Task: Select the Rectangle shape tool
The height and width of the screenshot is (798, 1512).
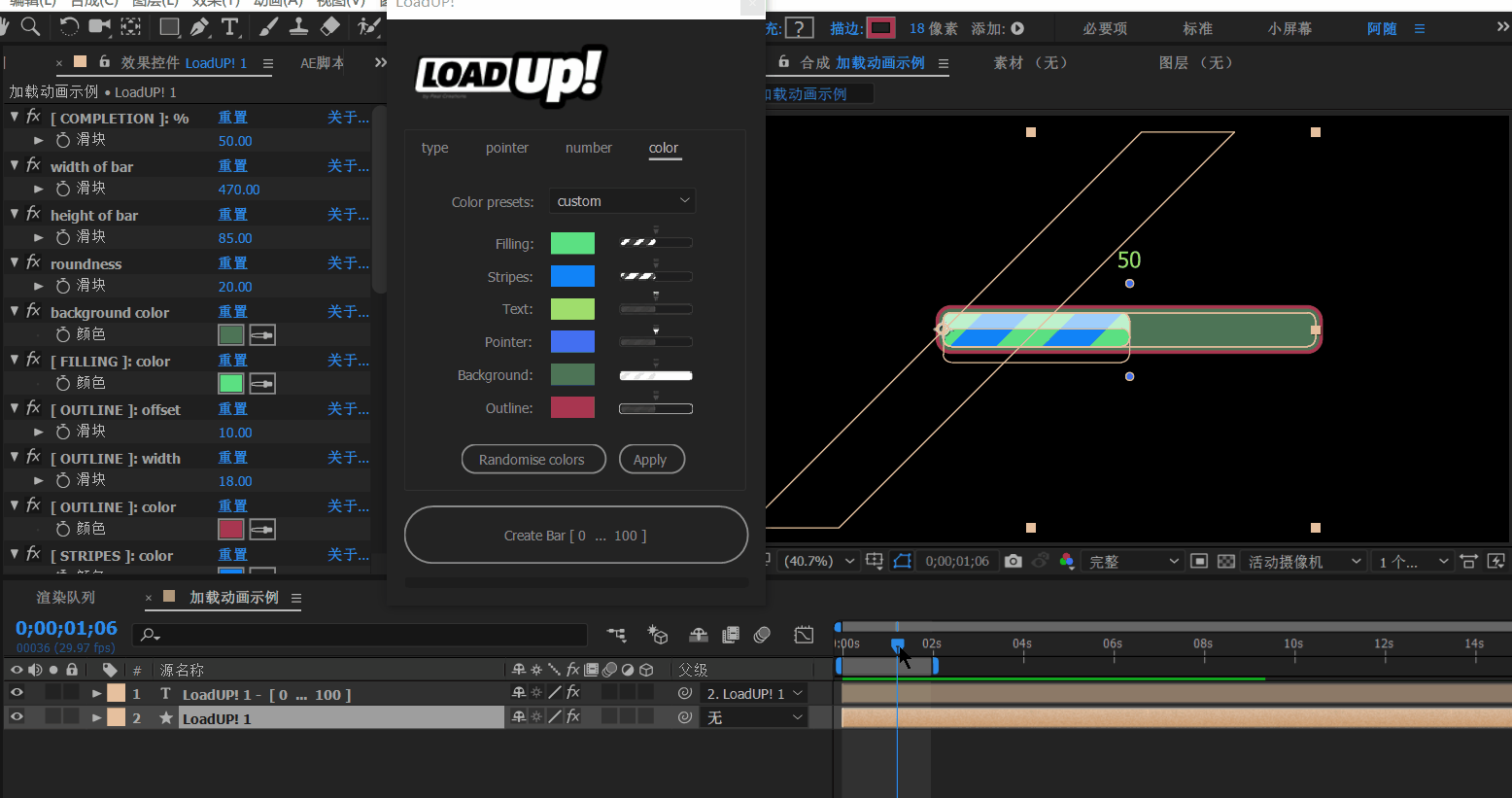Action: pos(169,26)
